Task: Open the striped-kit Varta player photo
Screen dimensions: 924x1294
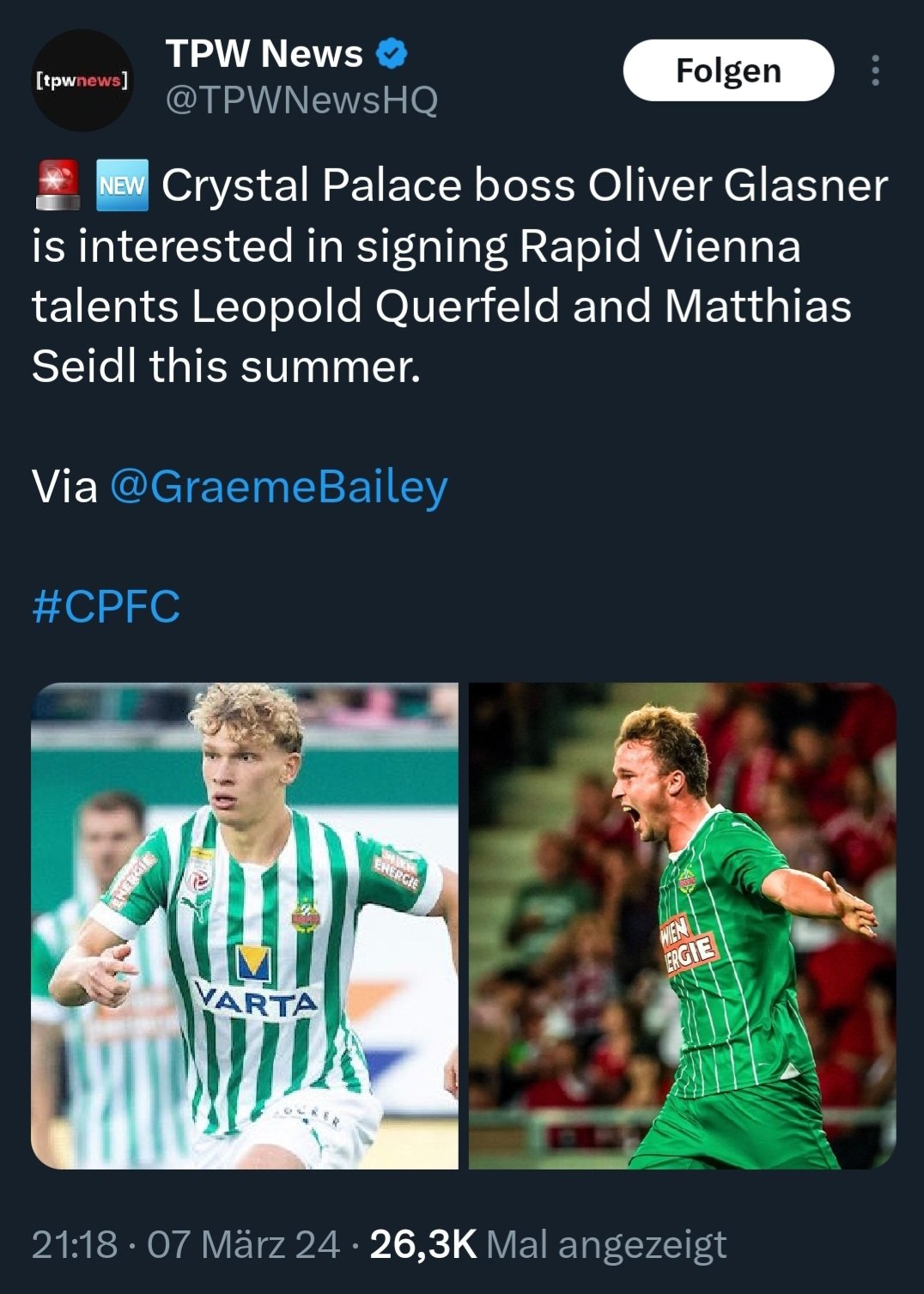Action: (x=245, y=926)
